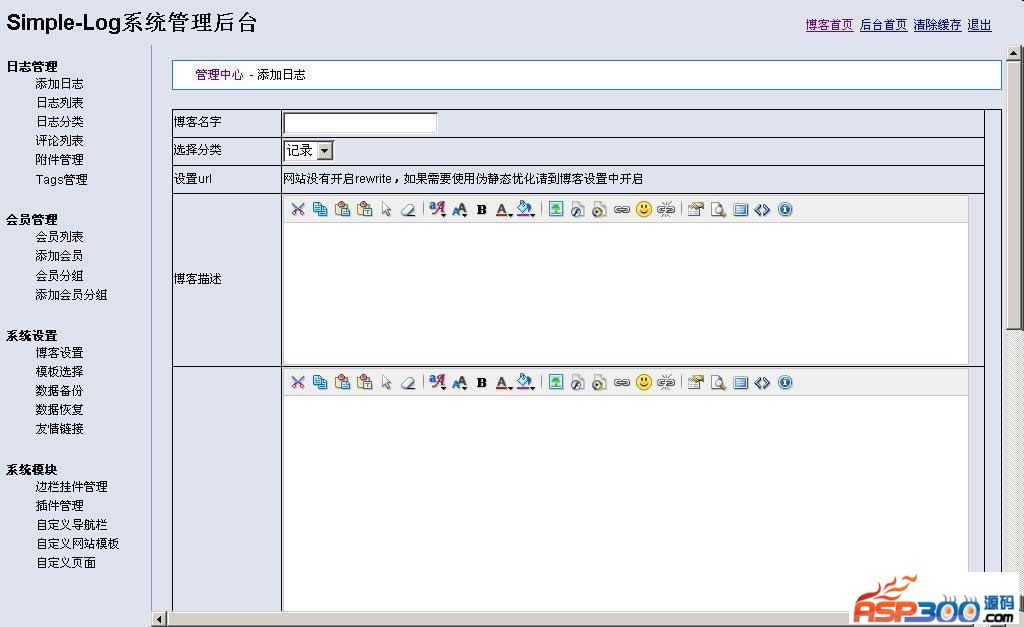Open 日志列表 in sidebar menu
1024x627 pixels.
click(x=59, y=103)
